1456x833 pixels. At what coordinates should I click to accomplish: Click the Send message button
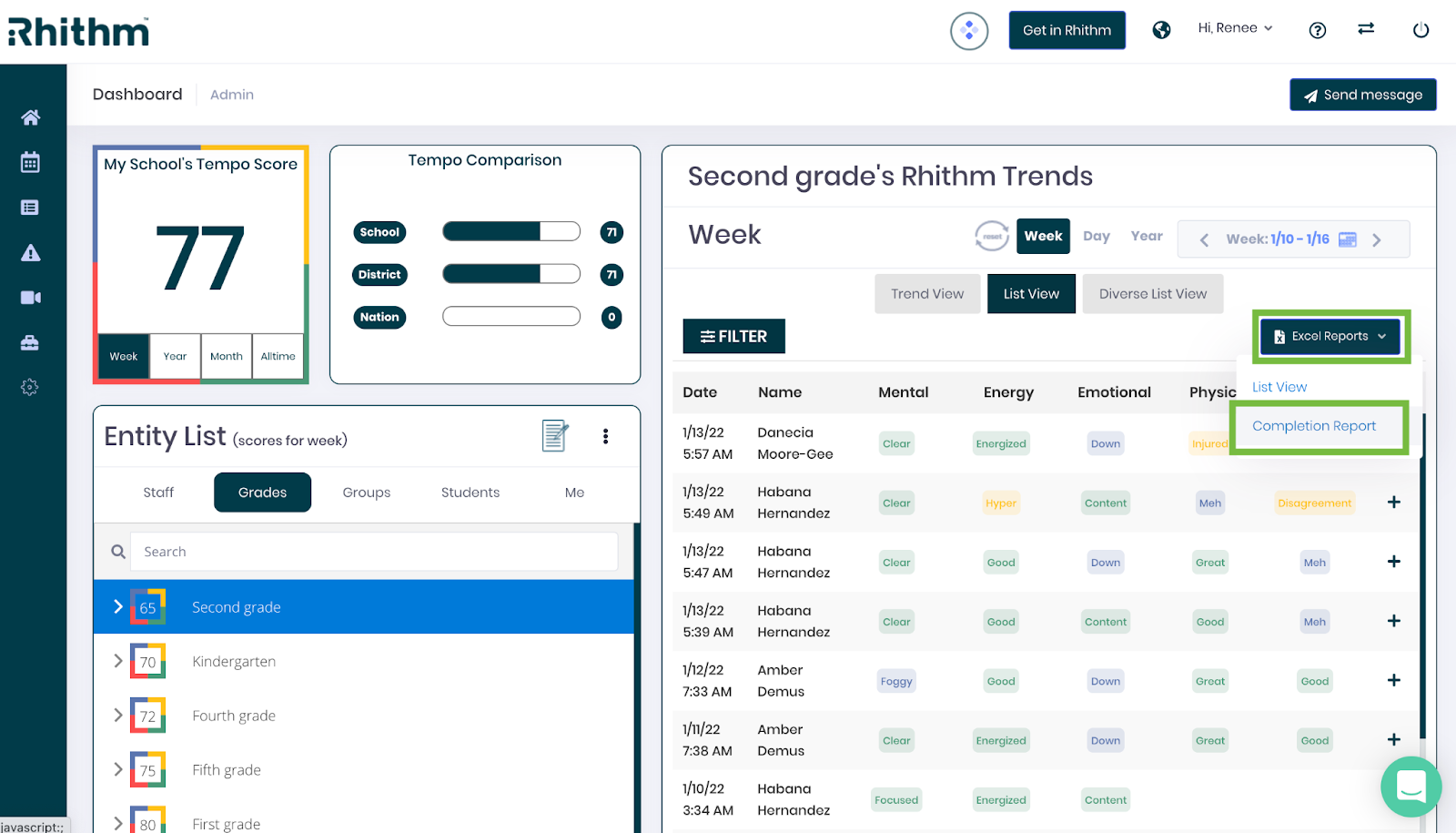point(1362,95)
